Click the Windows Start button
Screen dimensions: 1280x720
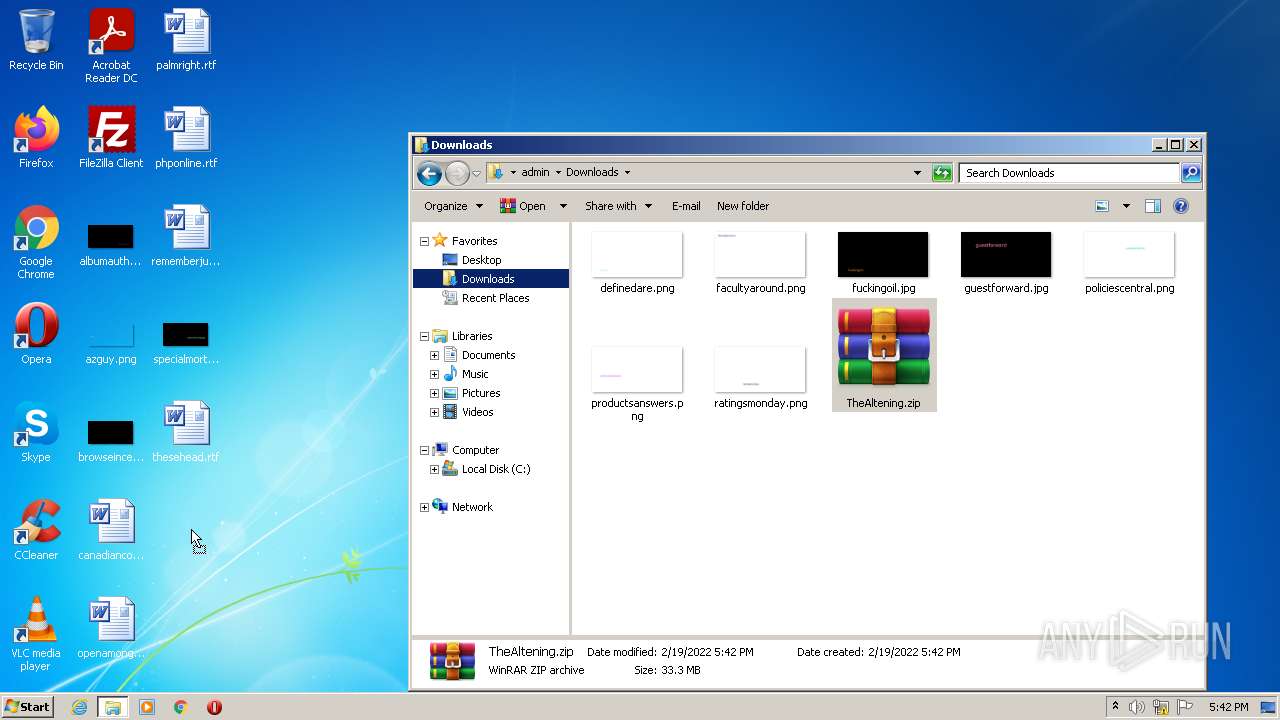click(27, 707)
